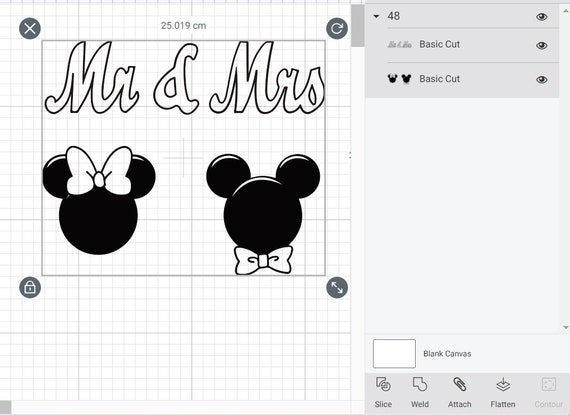Click the Blank Canvas white swatch
This screenshot has height=415, width=570.
click(x=394, y=354)
